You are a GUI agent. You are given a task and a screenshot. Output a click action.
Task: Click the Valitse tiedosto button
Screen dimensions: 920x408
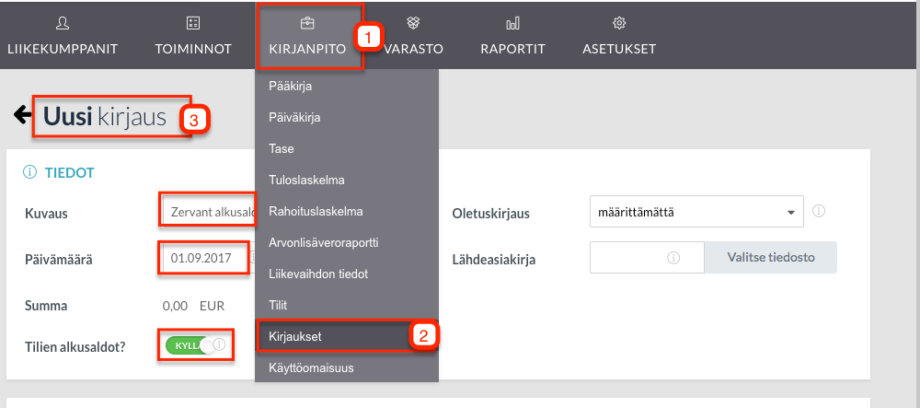(771, 257)
